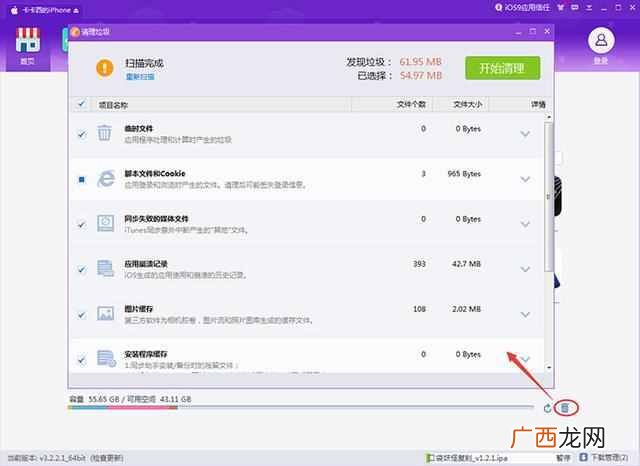Expand details of the 42.7 MB crash log row
This screenshot has height=466, width=640.
click(525, 269)
